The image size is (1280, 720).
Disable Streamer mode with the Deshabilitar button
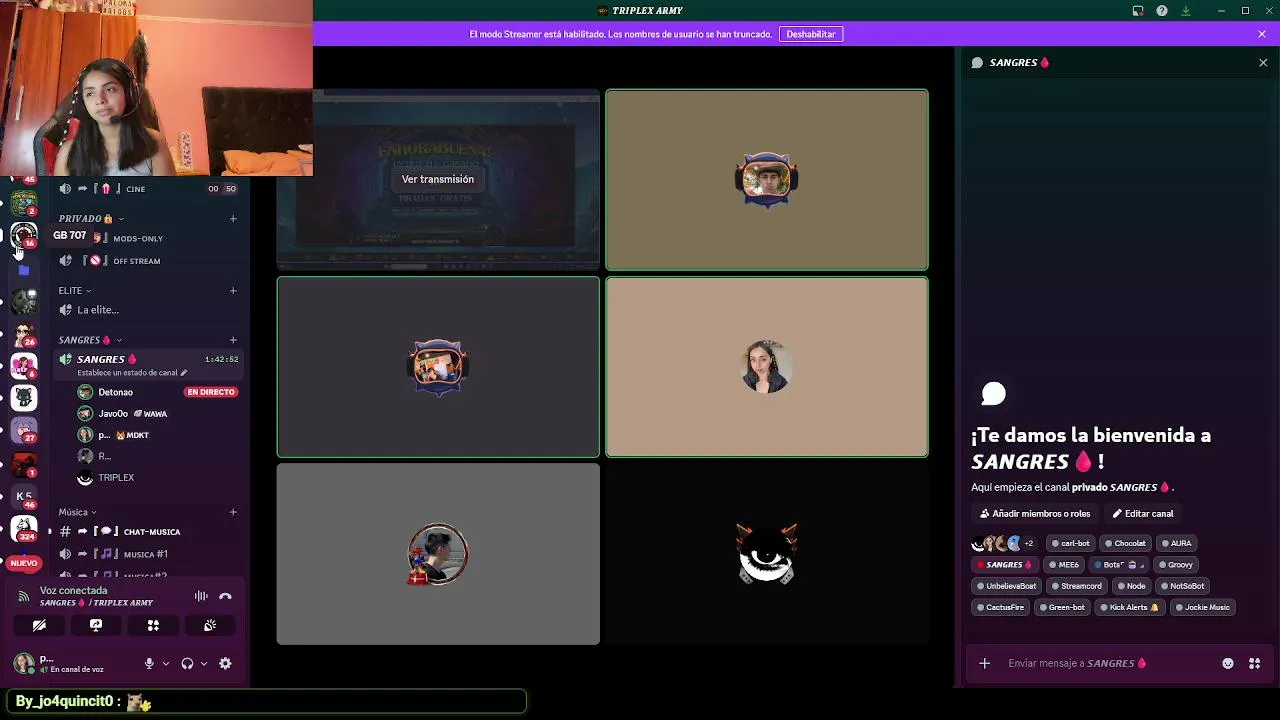pyautogui.click(x=811, y=34)
